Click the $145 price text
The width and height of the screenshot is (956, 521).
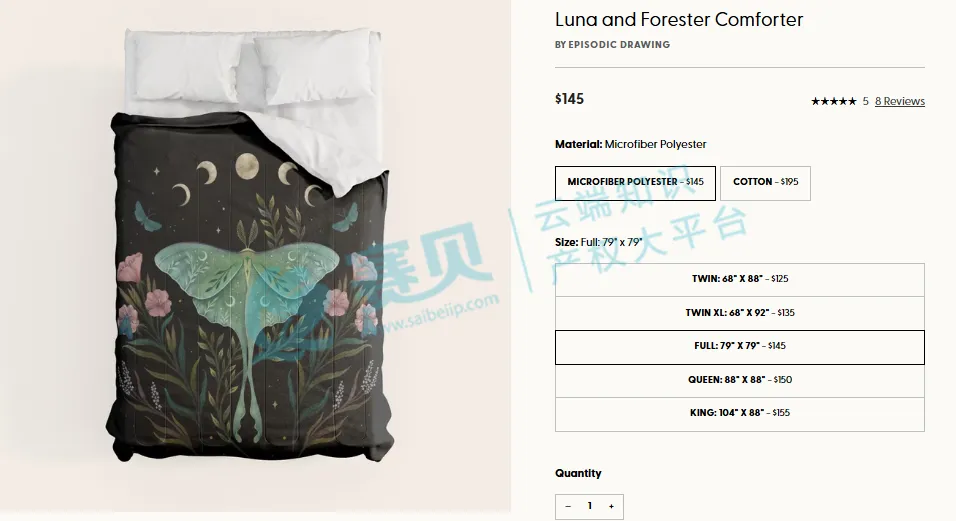[x=569, y=99]
